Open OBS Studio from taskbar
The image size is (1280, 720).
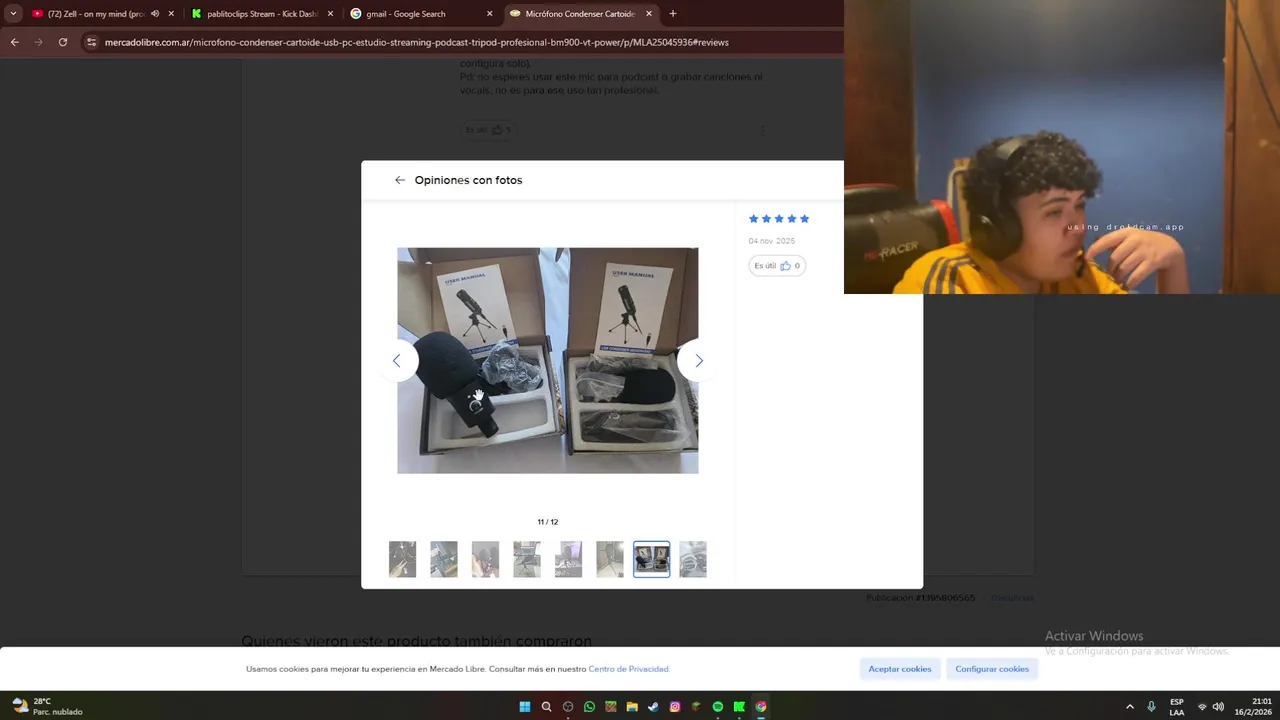point(568,706)
